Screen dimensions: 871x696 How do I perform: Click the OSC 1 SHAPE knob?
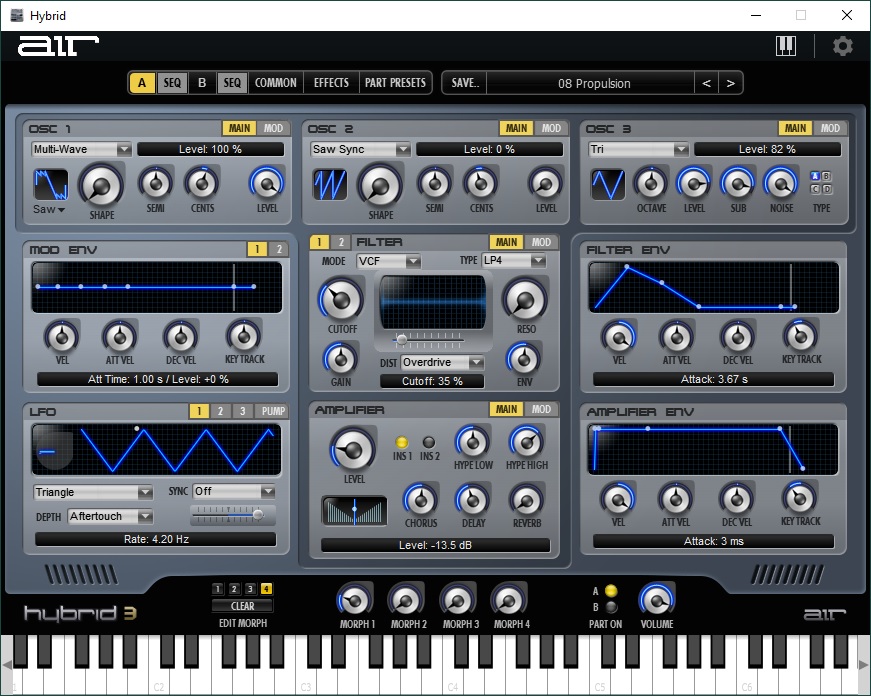pyautogui.click(x=102, y=186)
